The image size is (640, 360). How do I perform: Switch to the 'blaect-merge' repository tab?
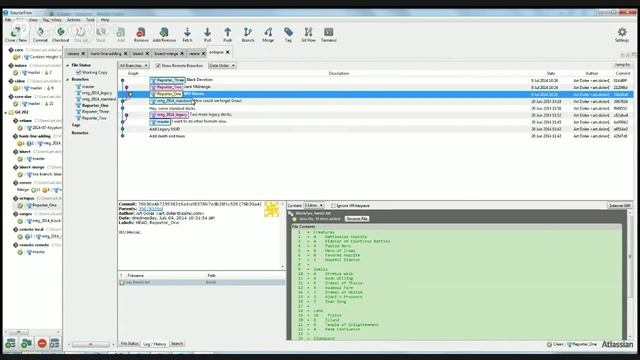166,53
